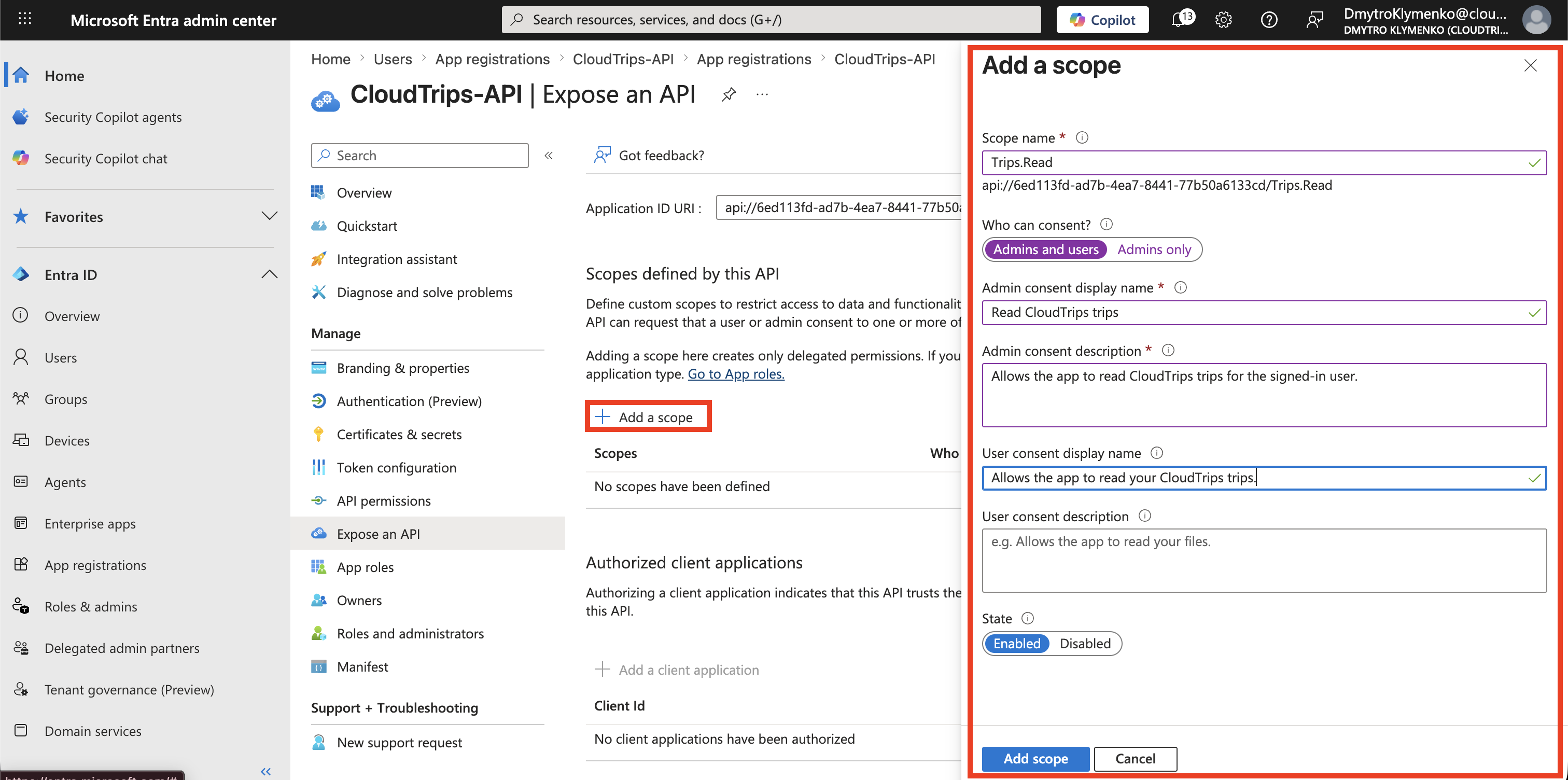Click the Agents sidebar icon
This screenshot has width=1568, height=780.
coord(21,481)
